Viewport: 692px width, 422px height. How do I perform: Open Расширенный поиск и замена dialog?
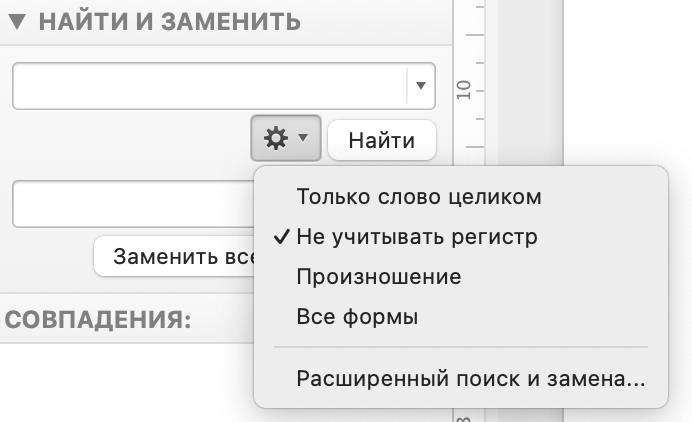click(x=471, y=380)
